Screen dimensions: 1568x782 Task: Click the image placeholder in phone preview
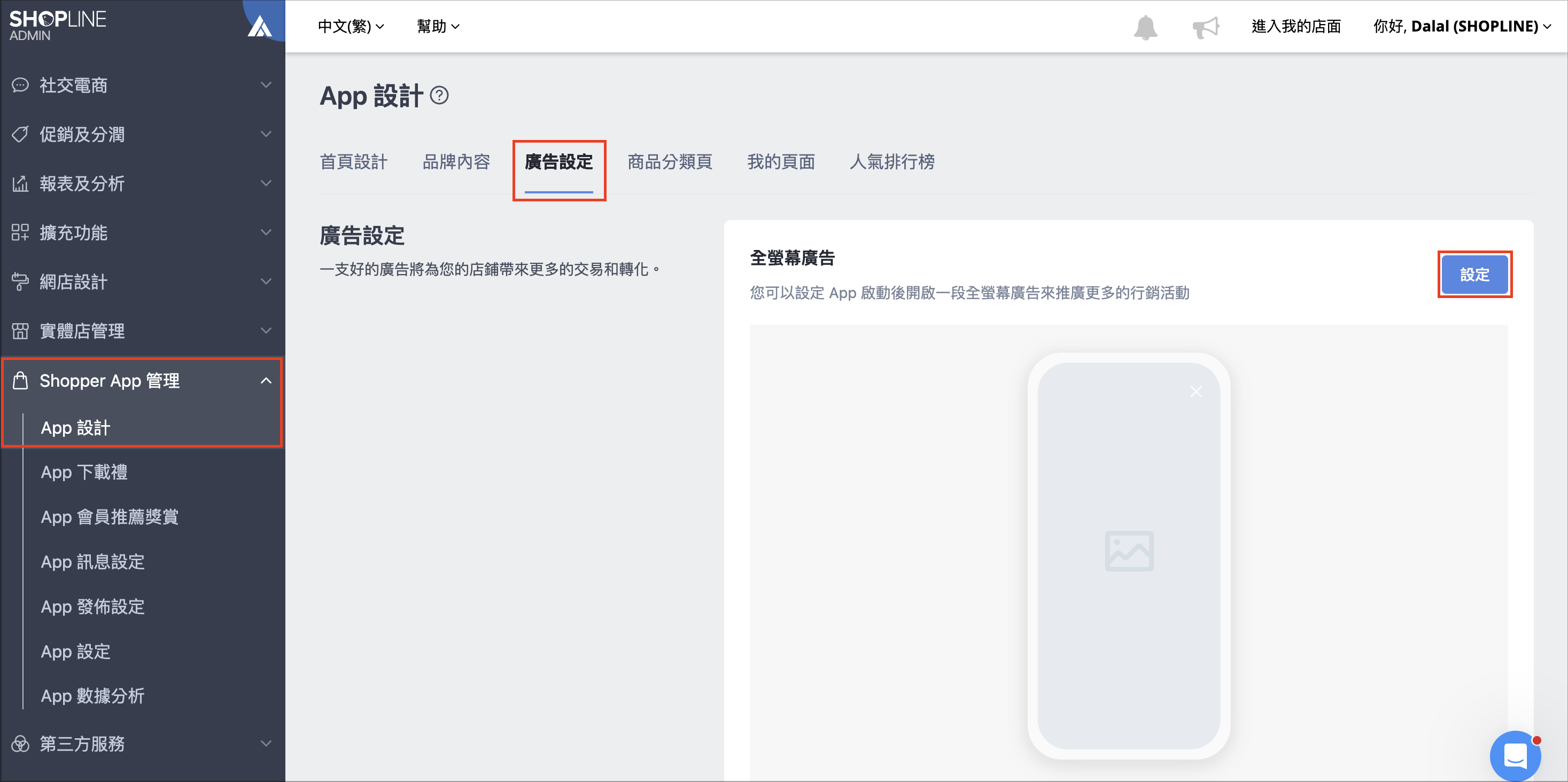point(1129,551)
